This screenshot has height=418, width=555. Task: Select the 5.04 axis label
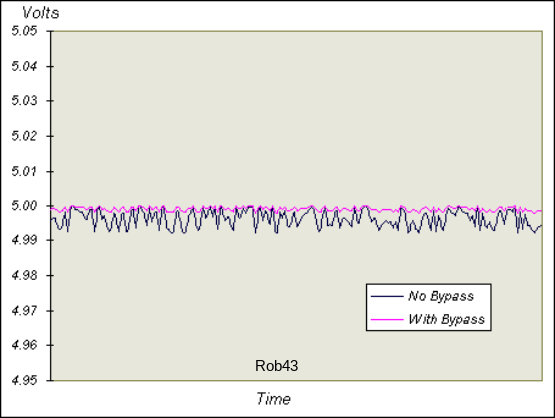coord(24,66)
